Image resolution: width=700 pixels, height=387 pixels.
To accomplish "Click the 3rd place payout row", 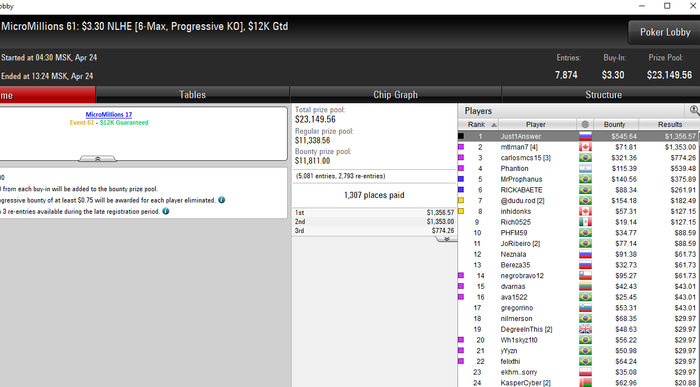I will (374, 230).
